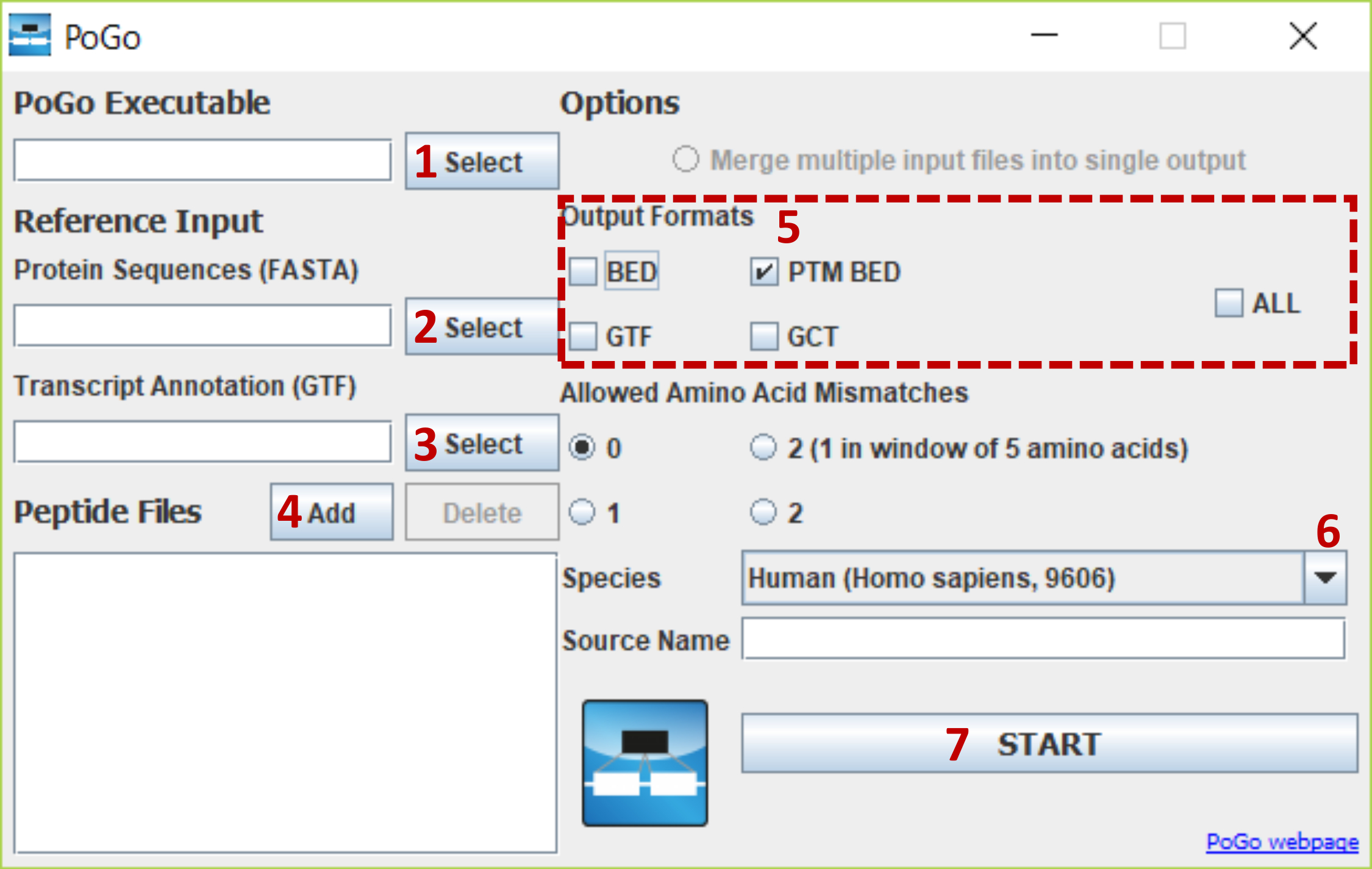Enable the BED output format checkbox
The height and width of the screenshot is (869, 1372).
(583, 271)
